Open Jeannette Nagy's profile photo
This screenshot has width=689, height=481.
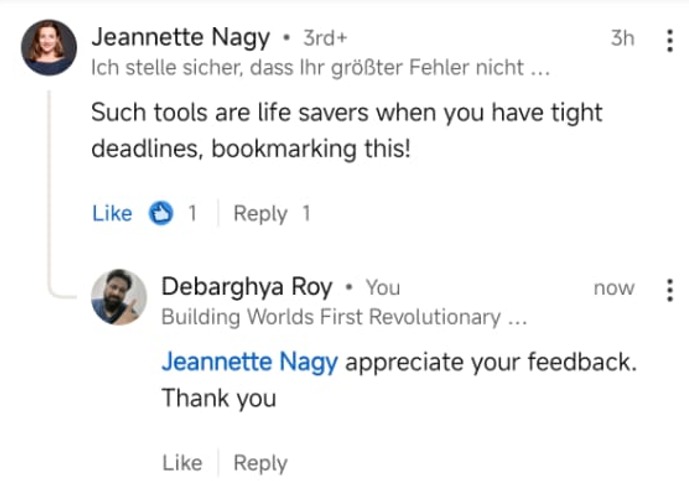[48, 47]
